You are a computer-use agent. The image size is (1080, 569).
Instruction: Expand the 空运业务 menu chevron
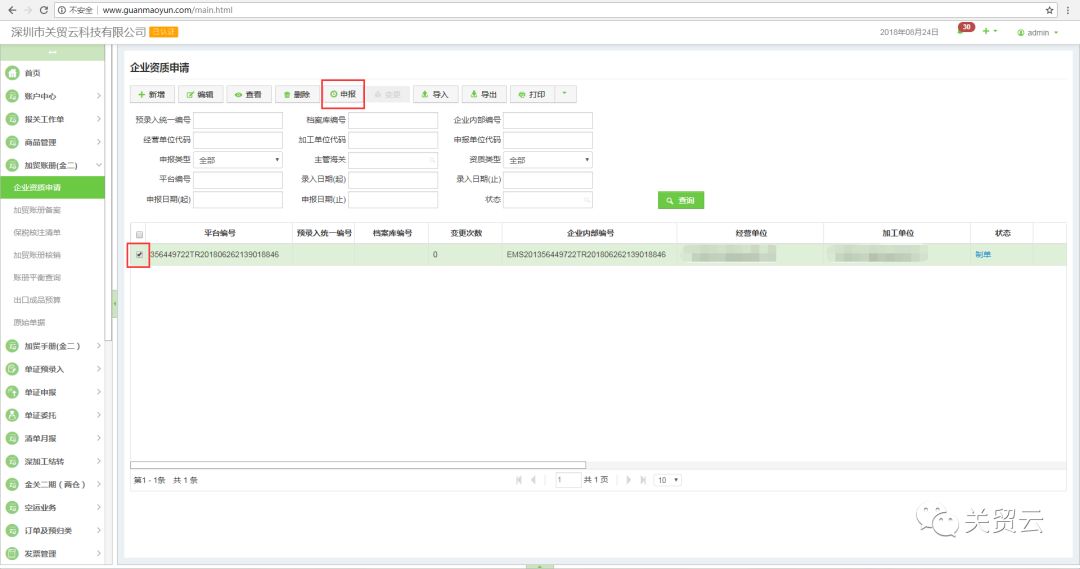pos(98,507)
